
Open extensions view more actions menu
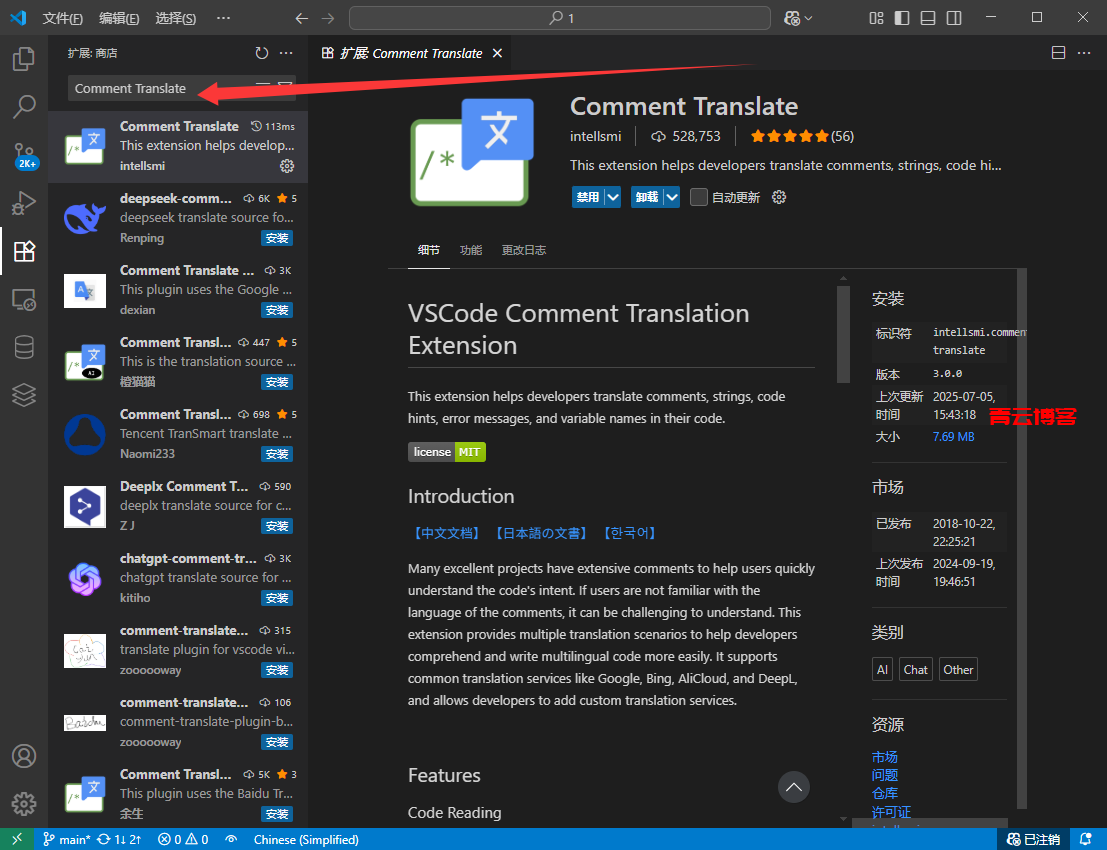point(286,53)
